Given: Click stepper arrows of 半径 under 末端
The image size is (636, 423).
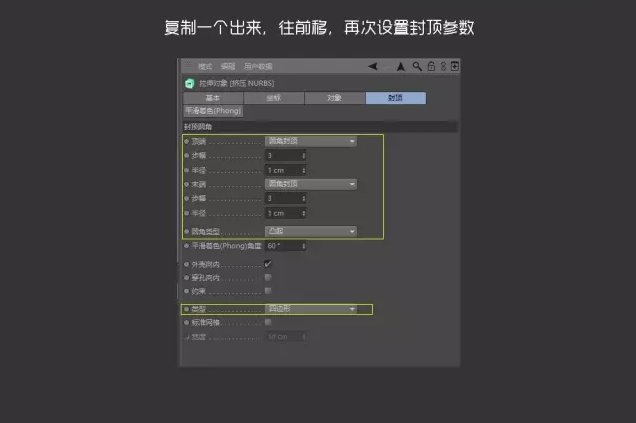Looking at the screenshot, I should (303, 213).
